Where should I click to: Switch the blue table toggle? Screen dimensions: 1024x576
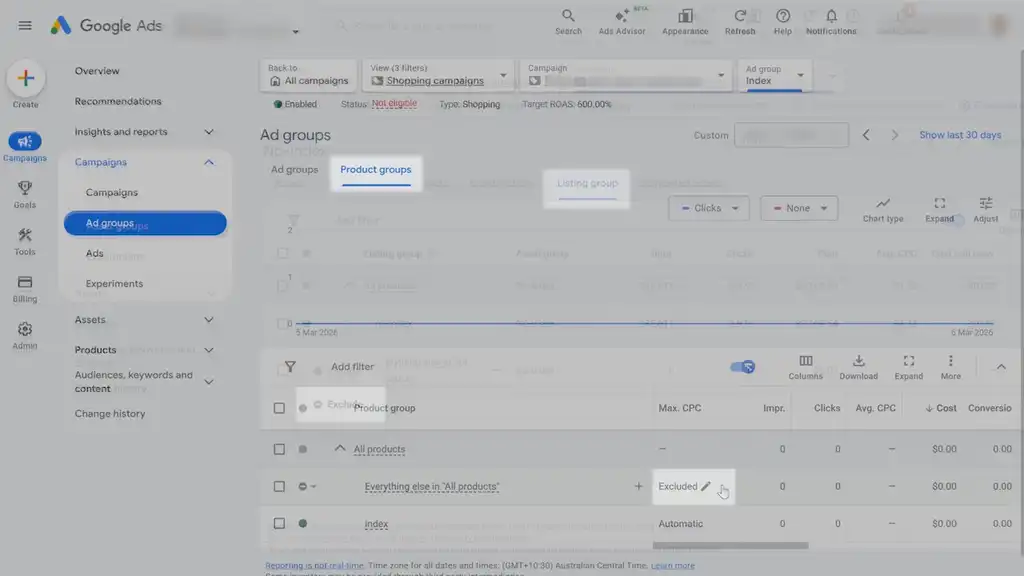743,367
